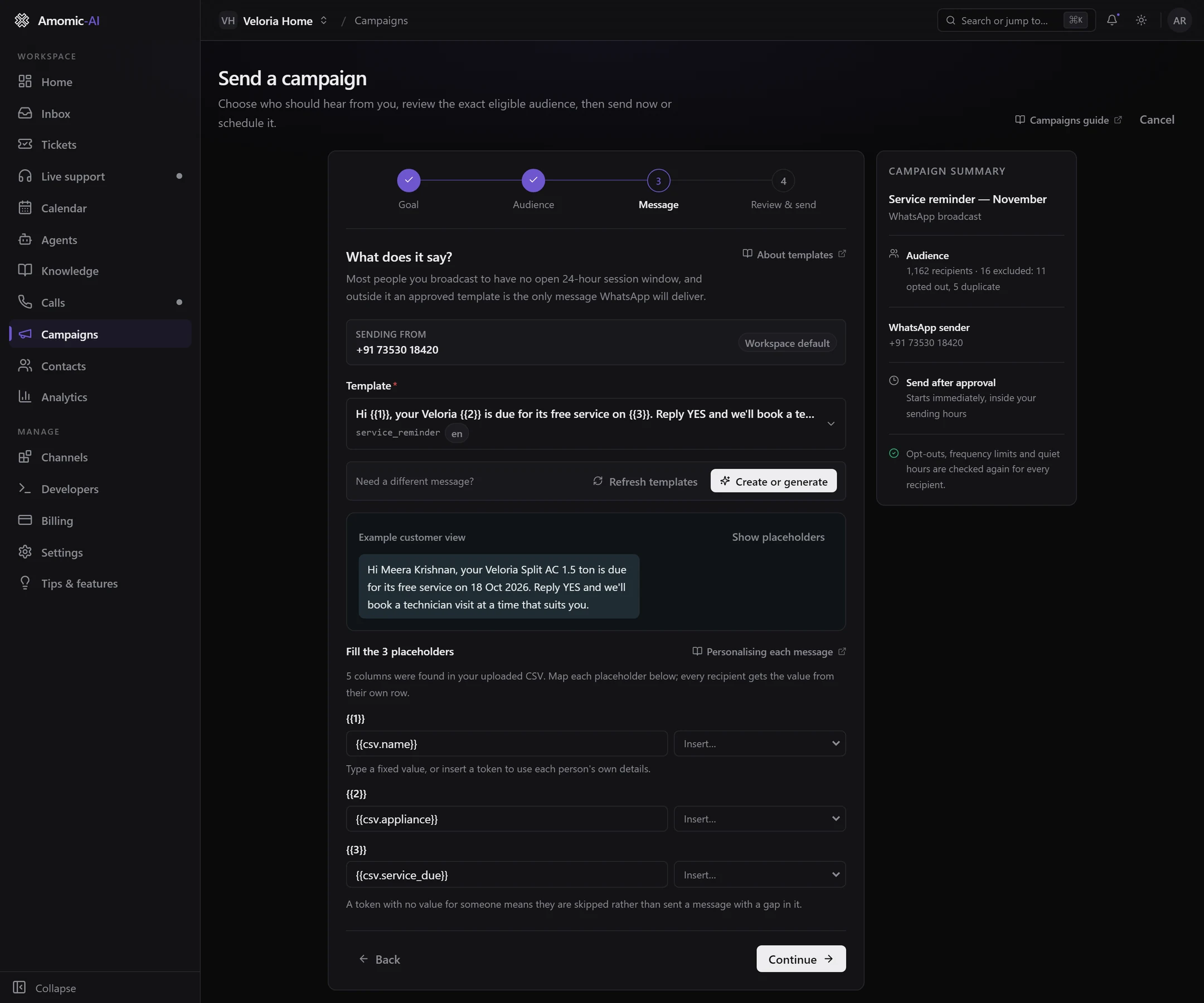Image resolution: width=1204 pixels, height=1003 pixels.
Task: Click the Continue button
Action: pyautogui.click(x=801, y=959)
